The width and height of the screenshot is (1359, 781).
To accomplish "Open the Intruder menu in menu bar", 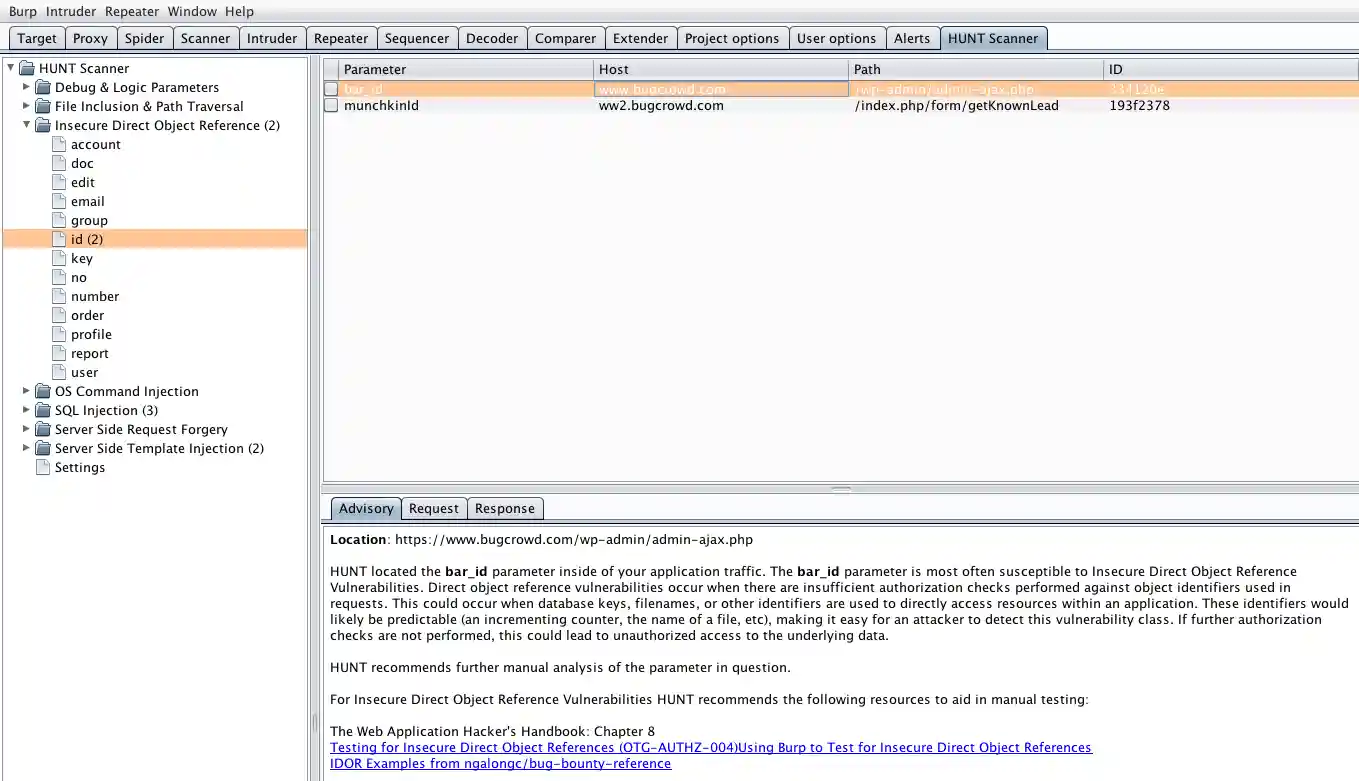I will (70, 11).
